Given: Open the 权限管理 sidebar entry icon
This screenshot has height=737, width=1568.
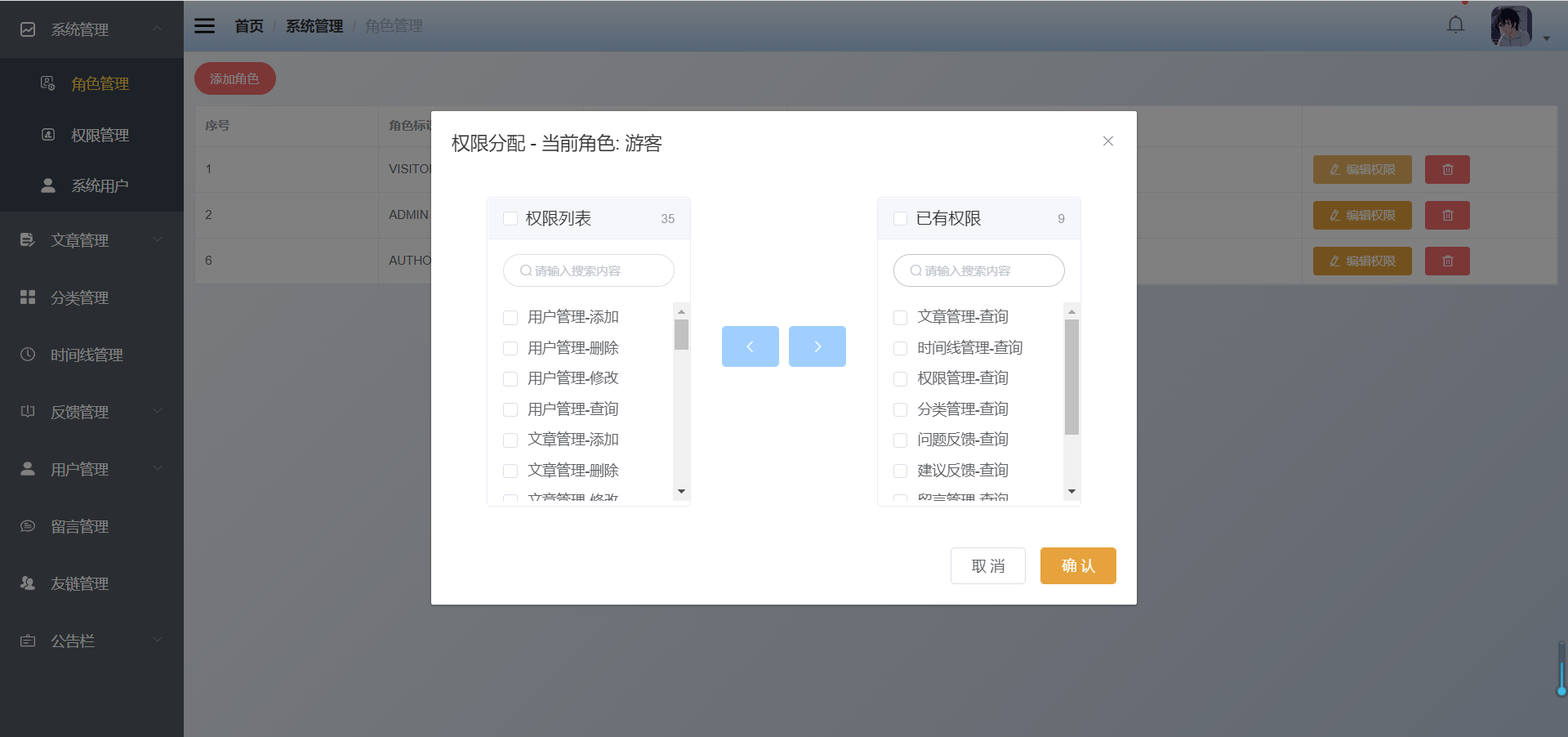Looking at the screenshot, I should (47, 135).
